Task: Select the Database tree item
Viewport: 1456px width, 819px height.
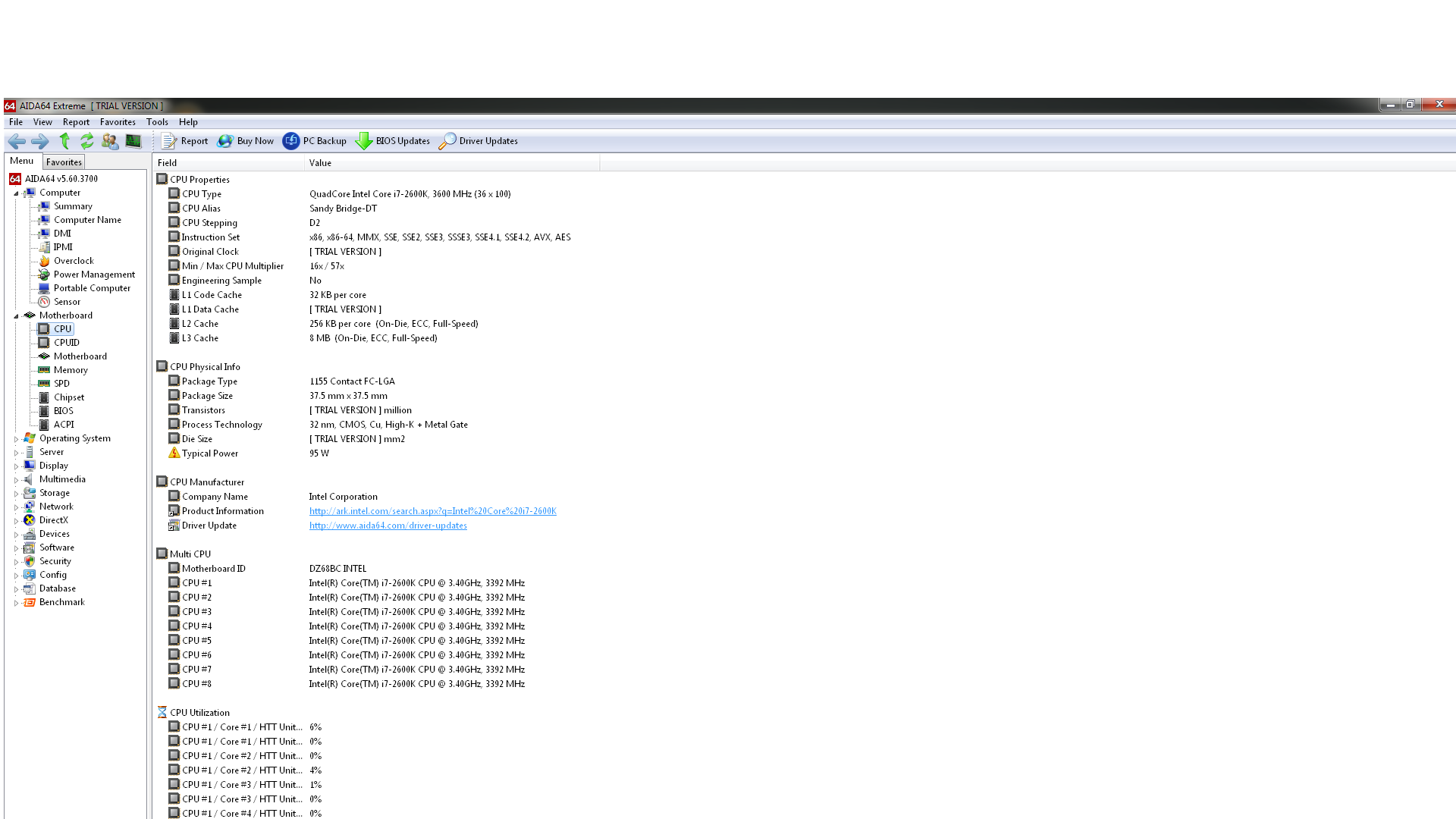Action: (x=58, y=588)
